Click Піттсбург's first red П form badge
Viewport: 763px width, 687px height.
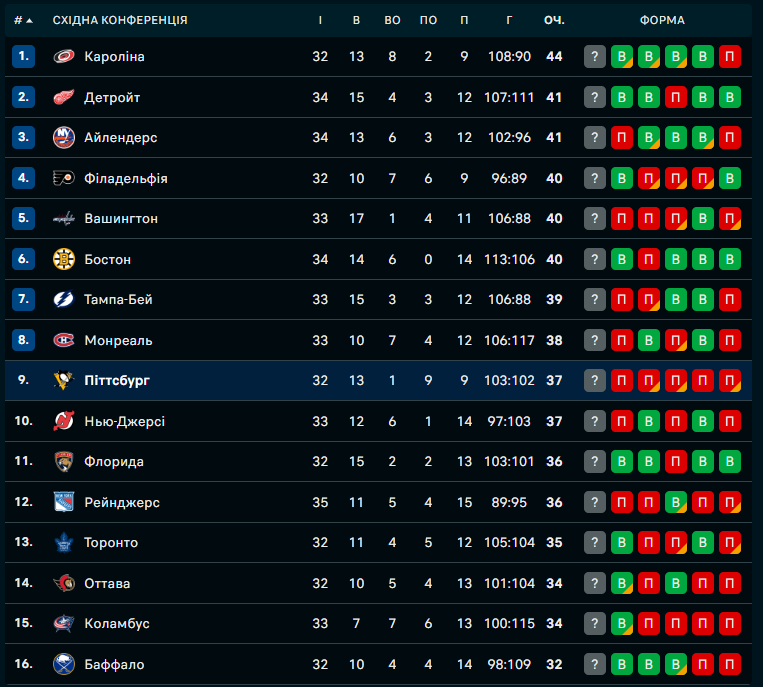pyautogui.click(x=622, y=380)
